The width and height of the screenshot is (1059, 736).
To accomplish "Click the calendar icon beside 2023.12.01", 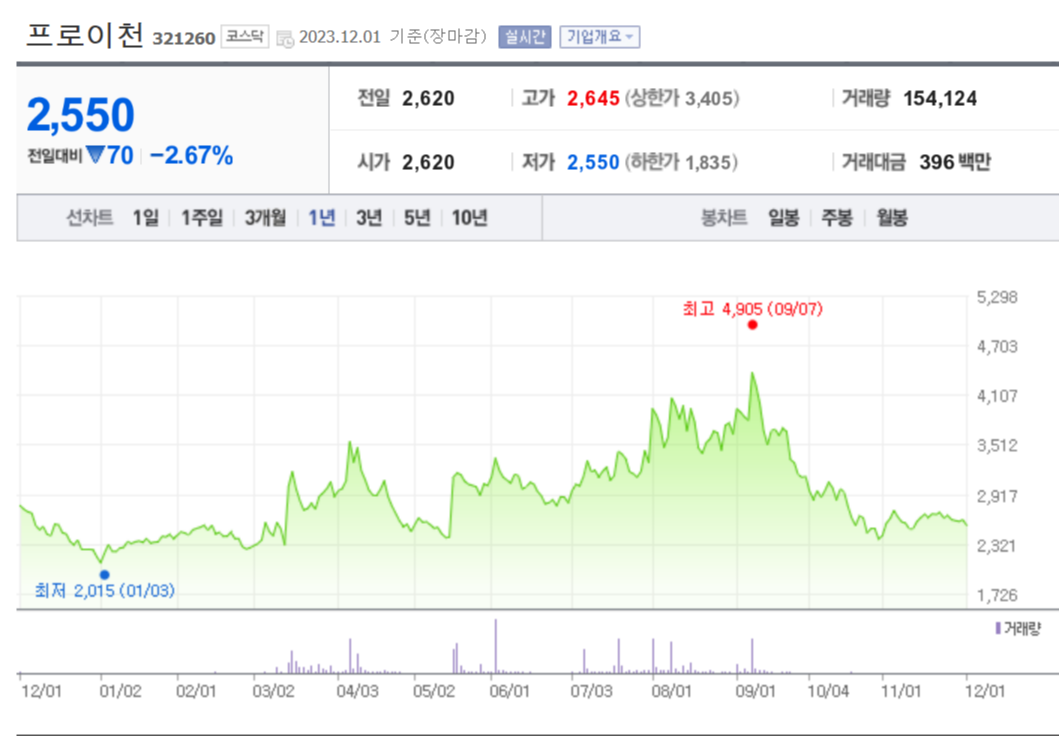I will pyautogui.click(x=285, y=38).
